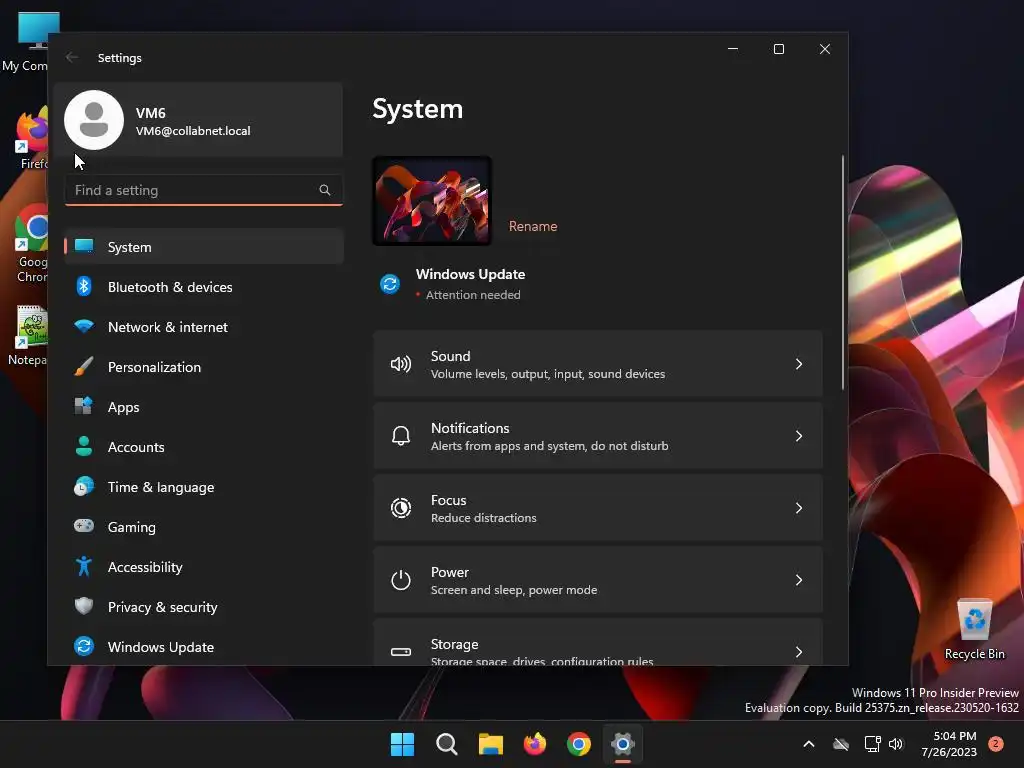Screen dimensions: 1024x768
Task: Open the Accessibility section
Action: tap(204, 566)
